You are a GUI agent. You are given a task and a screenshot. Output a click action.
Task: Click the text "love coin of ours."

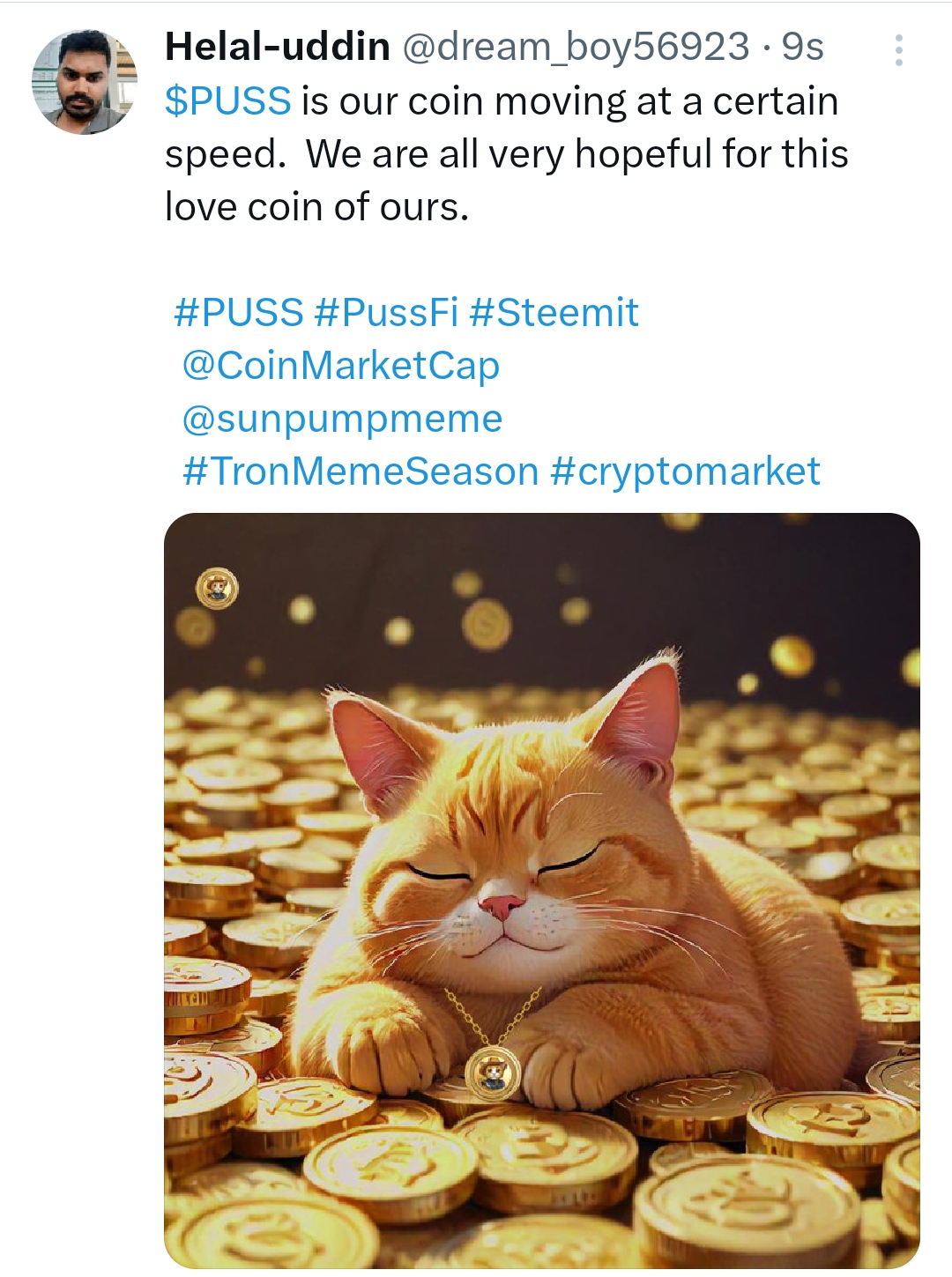coord(316,207)
